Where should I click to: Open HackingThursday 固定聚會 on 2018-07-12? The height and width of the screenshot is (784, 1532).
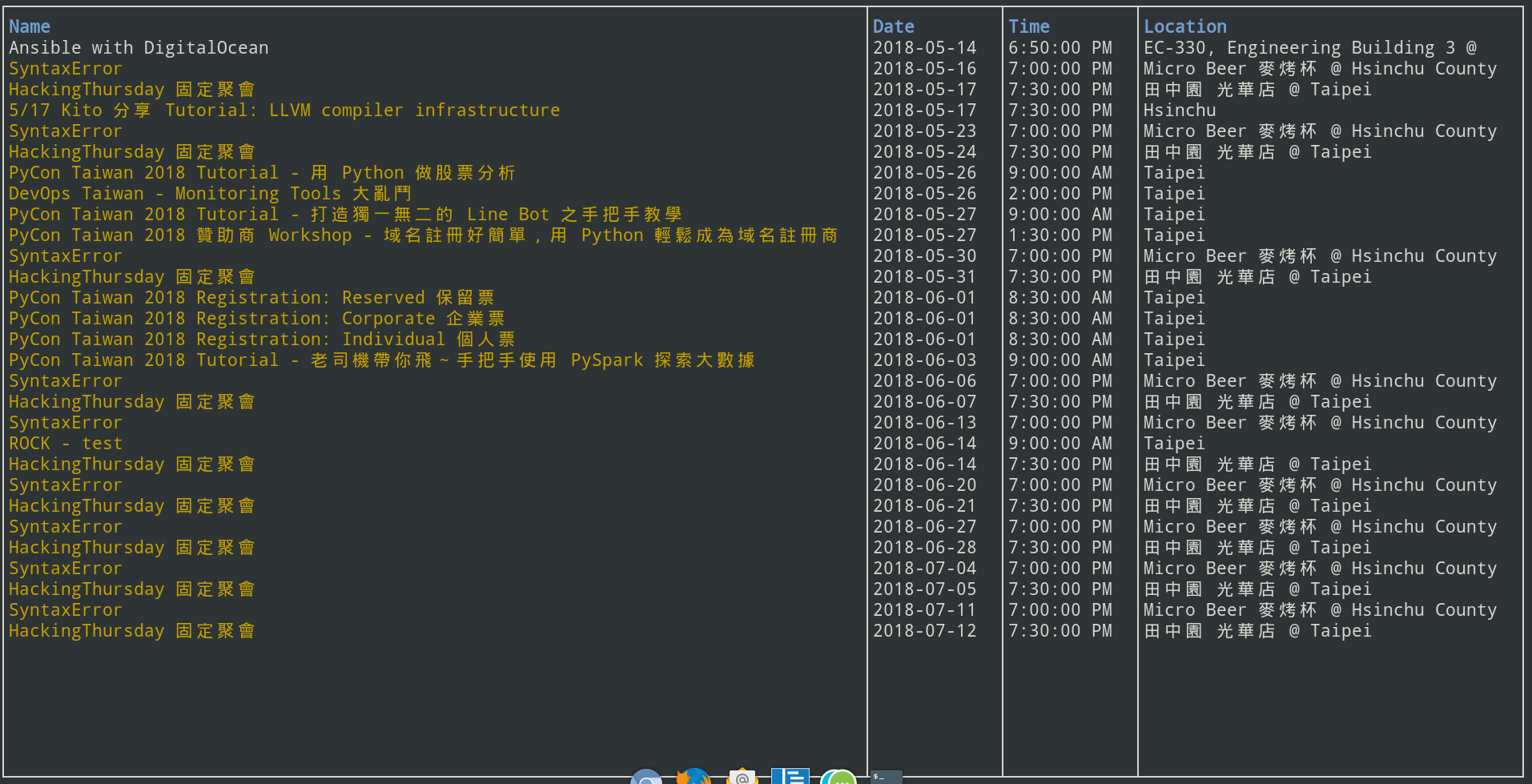coord(131,631)
